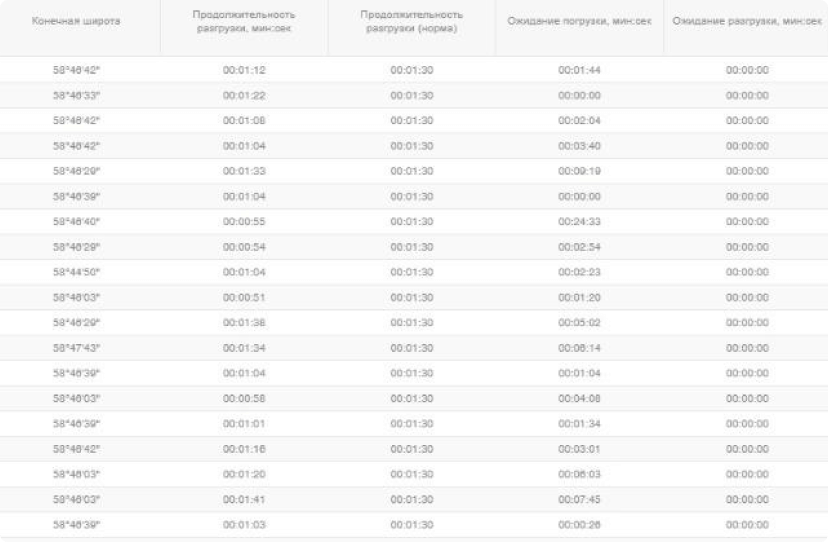
Task: Click the loading wait value 00:07:45
Action: (x=579, y=499)
